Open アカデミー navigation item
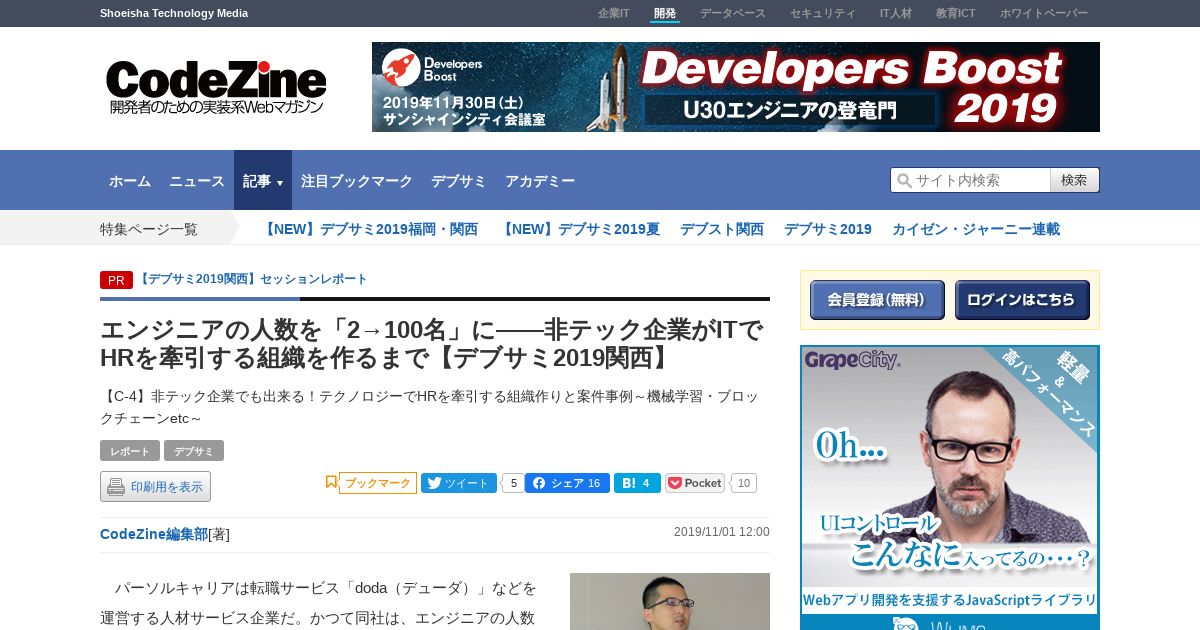The width and height of the screenshot is (1200, 630). tap(540, 181)
